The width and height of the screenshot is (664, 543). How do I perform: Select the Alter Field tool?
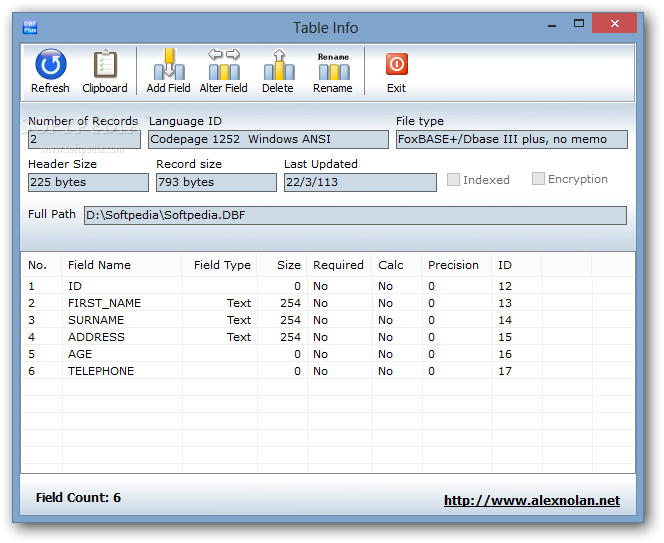[224, 64]
